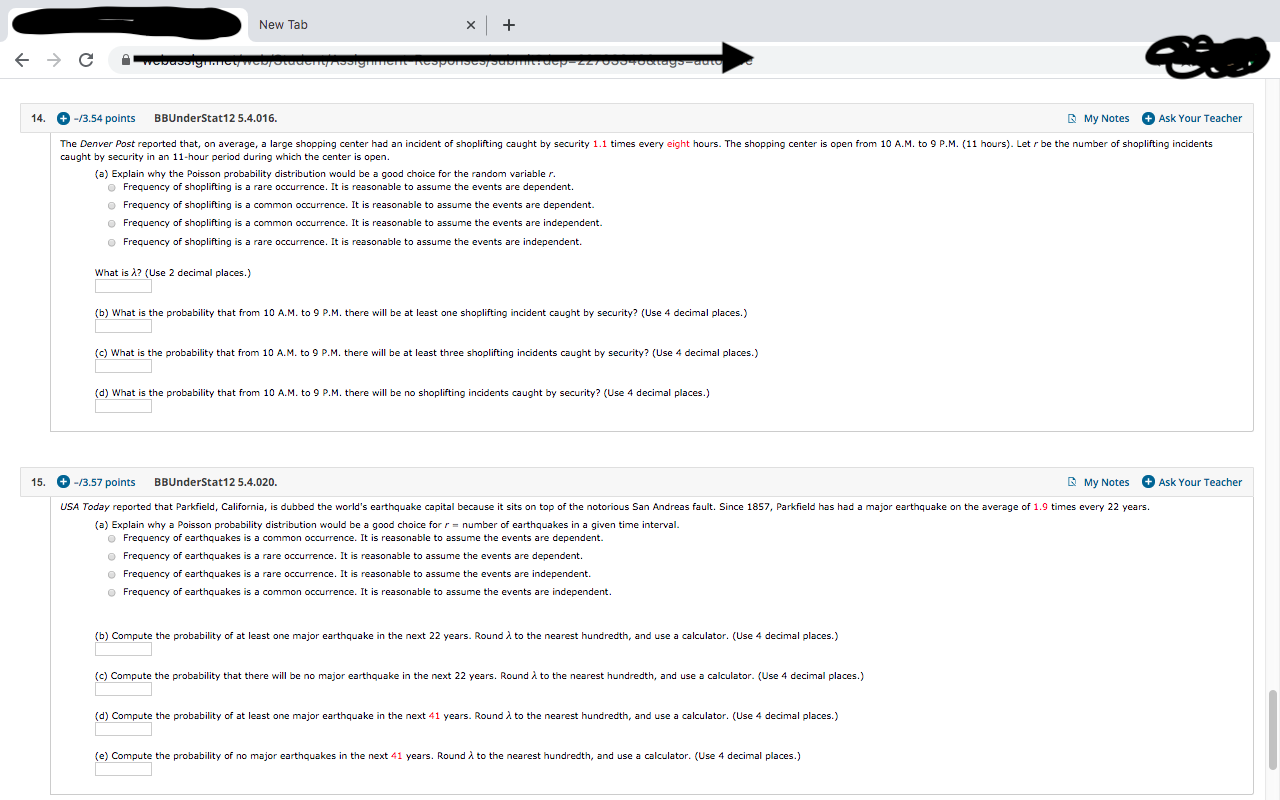
Task: Open My Notes for question 15
Action: tap(1104, 482)
